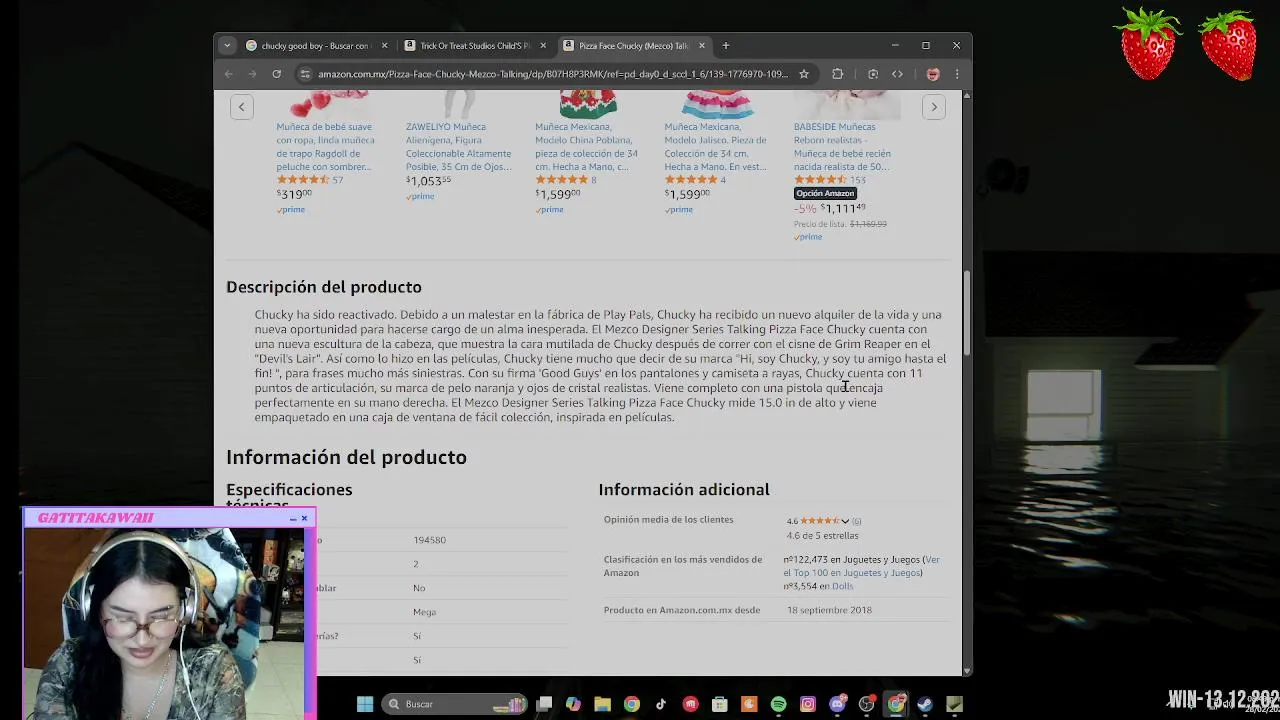Viewport: 1280px width, 720px height.
Task: Open Muñeca de bebé suave con ropa product
Action: (x=325, y=147)
